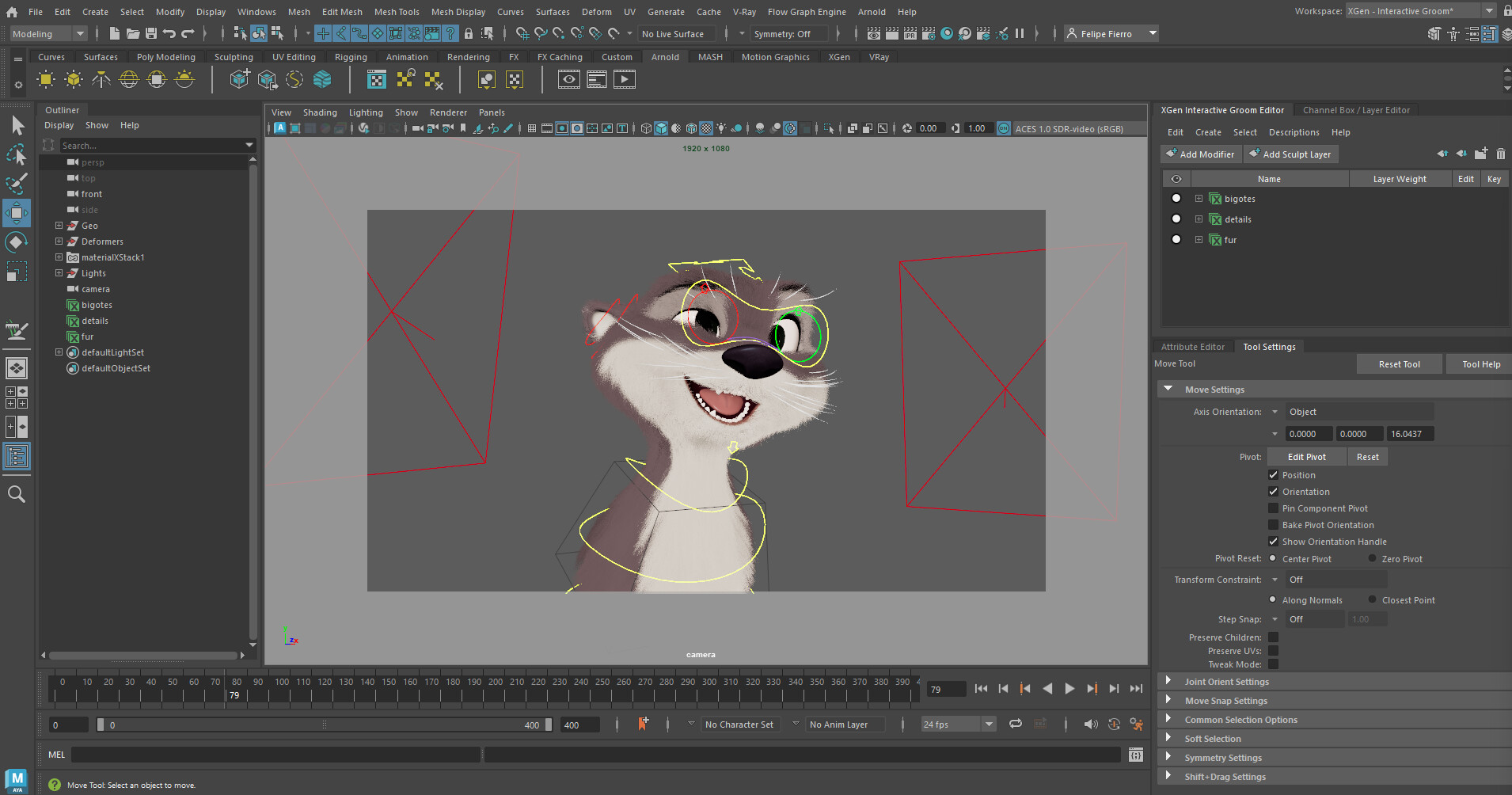The width and height of the screenshot is (1512, 795).
Task: Click the trash delete icon in XGen editor
Action: point(1500,154)
